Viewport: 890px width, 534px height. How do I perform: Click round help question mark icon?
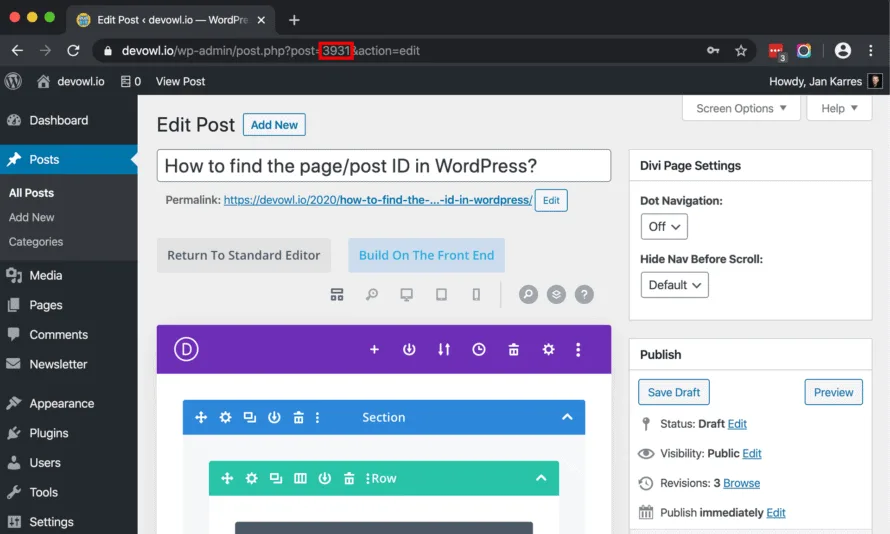click(584, 295)
